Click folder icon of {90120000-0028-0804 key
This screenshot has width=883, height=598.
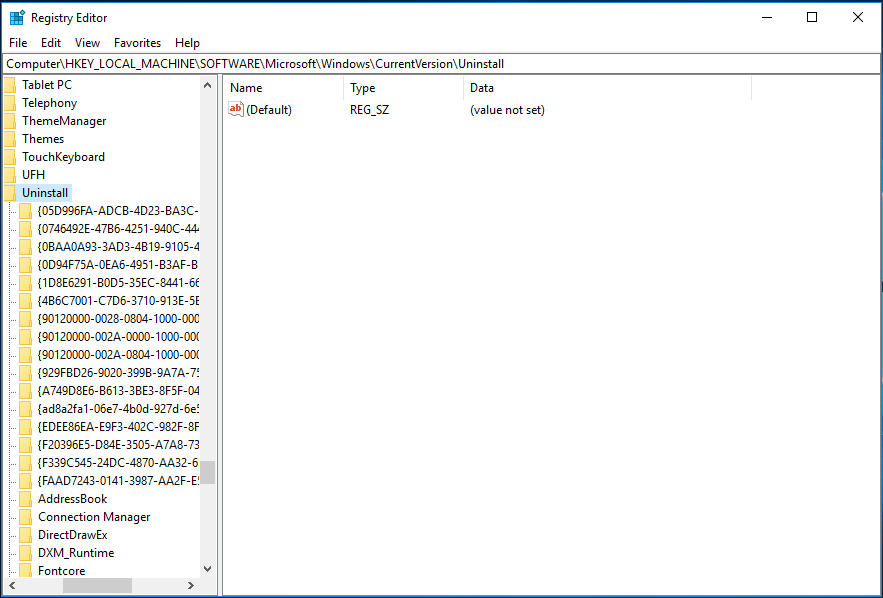25,319
